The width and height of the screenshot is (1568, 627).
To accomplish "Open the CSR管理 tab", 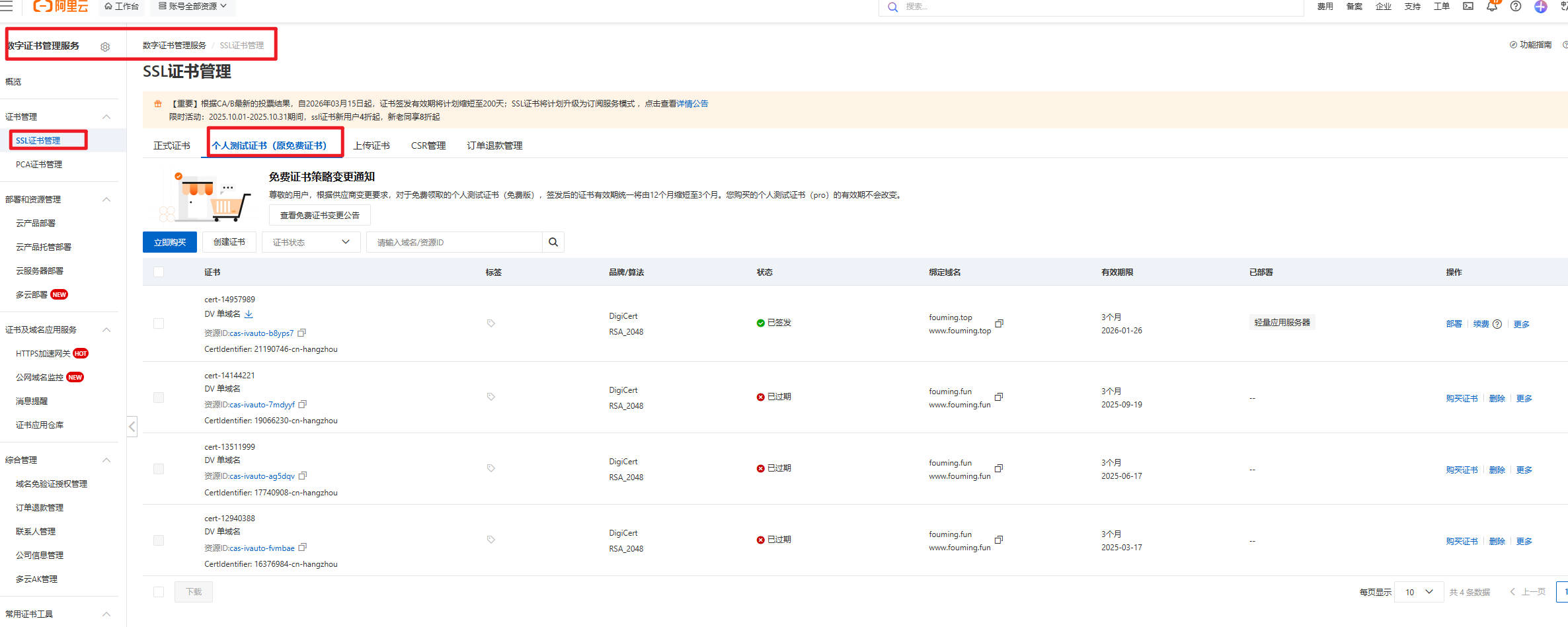I will click(428, 146).
